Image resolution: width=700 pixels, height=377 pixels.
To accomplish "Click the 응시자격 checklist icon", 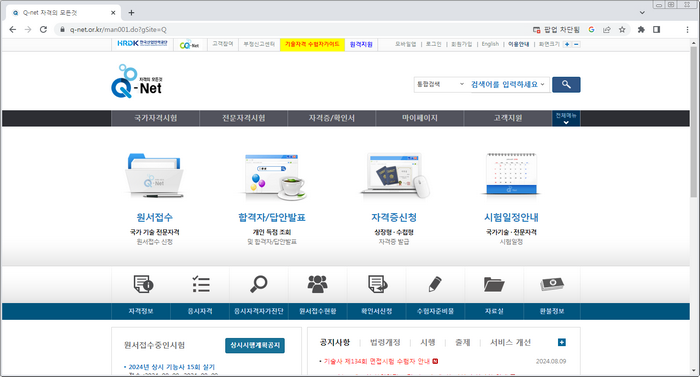I will tap(201, 284).
